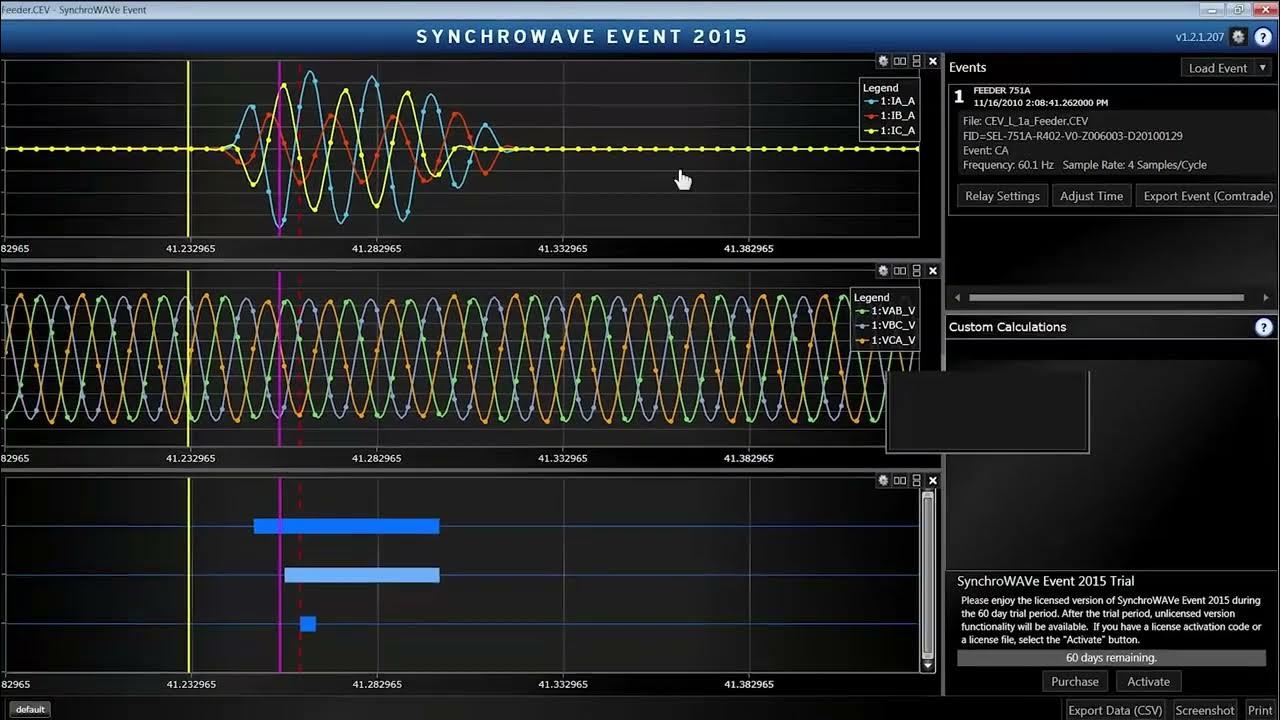Close the current waveform chart panel
1280x720 pixels.
[x=933, y=61]
